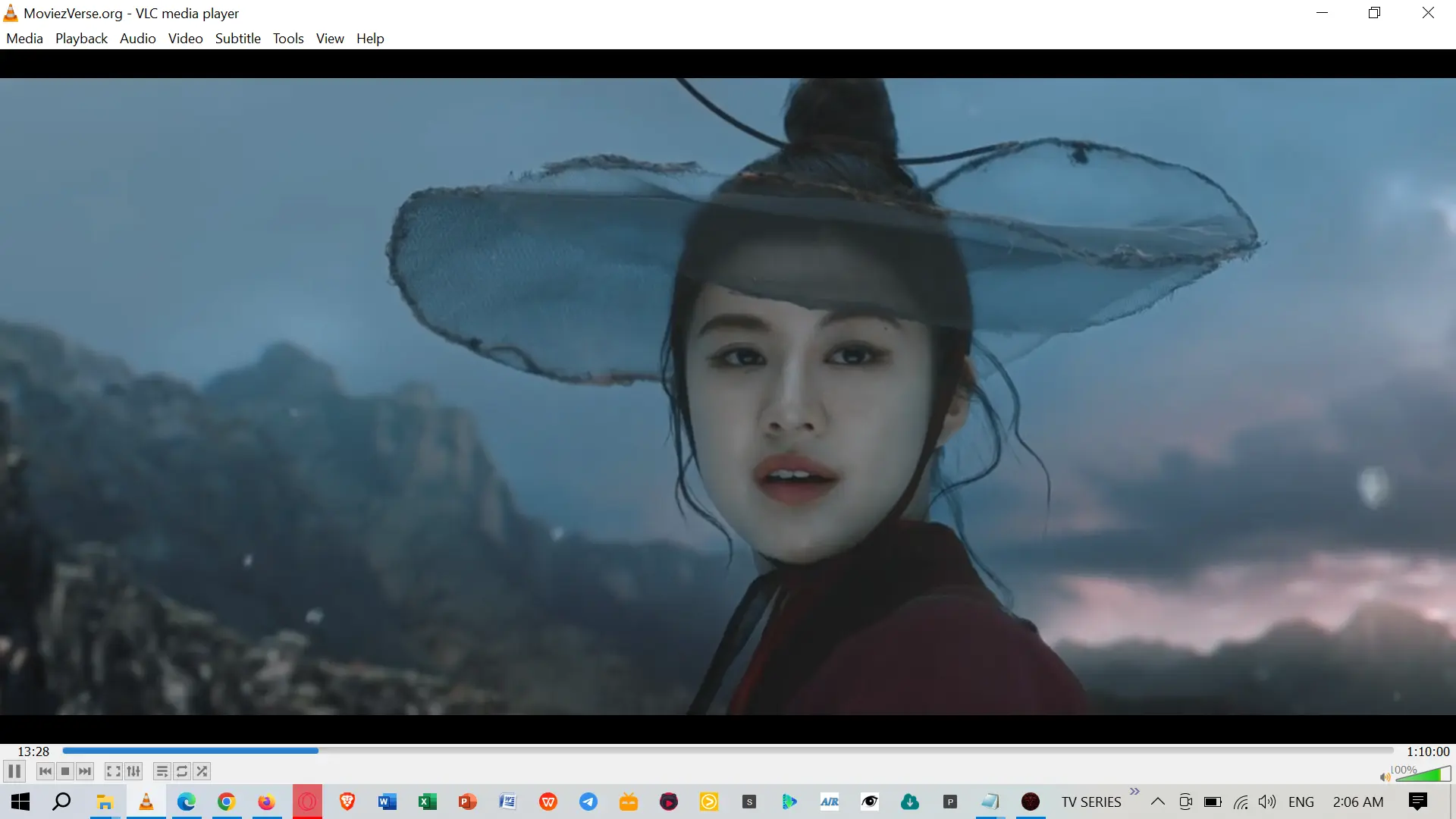This screenshot has width=1456, height=819.
Task: Open Wi-Fi network settings in tray
Action: click(x=1241, y=802)
